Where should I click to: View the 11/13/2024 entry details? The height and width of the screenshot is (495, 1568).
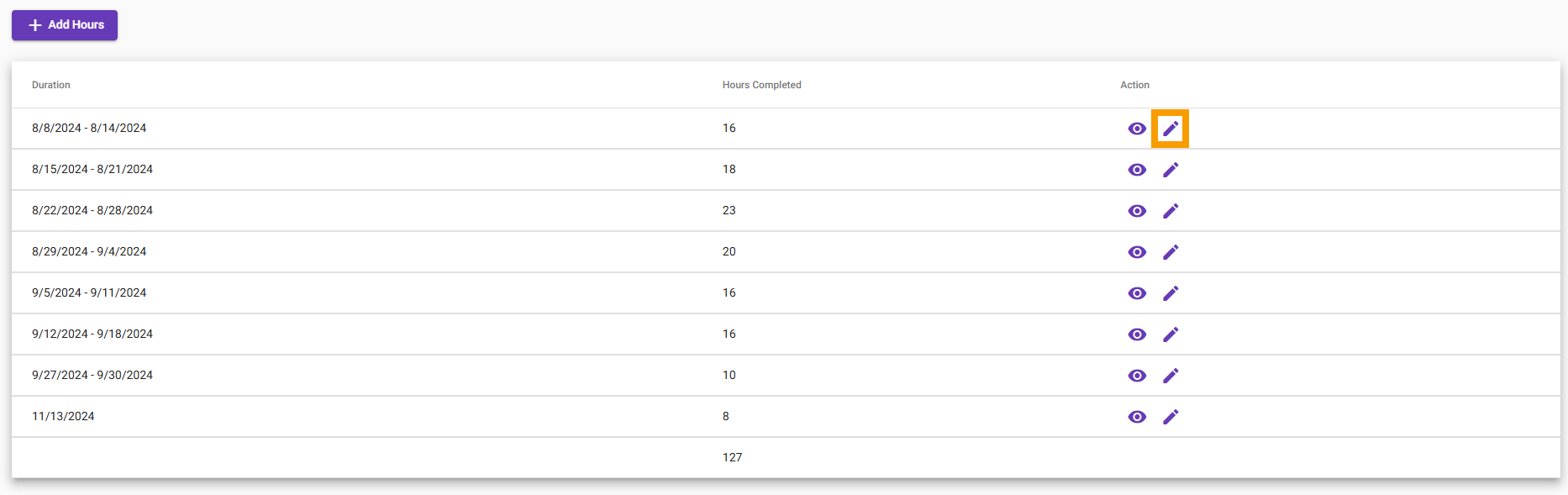(1137, 417)
